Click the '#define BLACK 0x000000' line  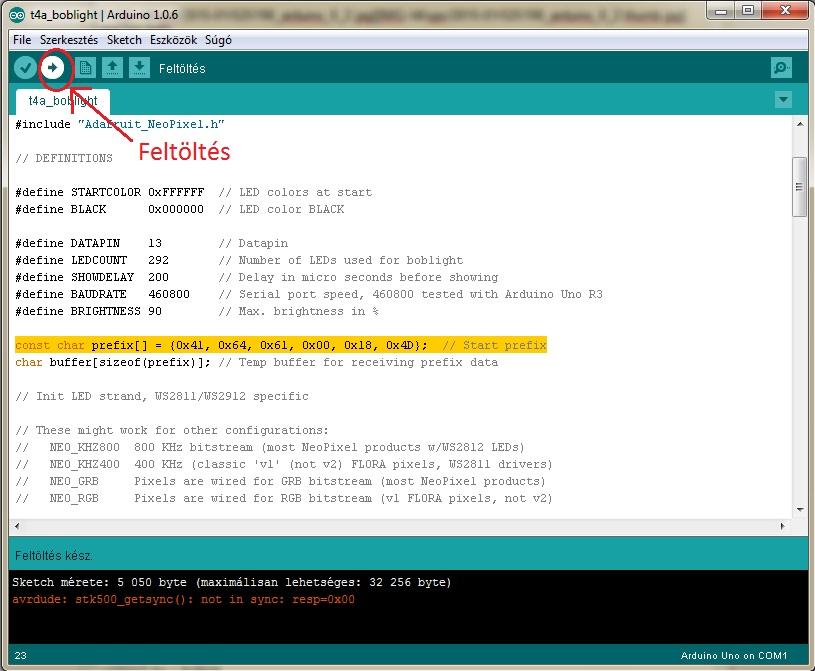[179, 209]
